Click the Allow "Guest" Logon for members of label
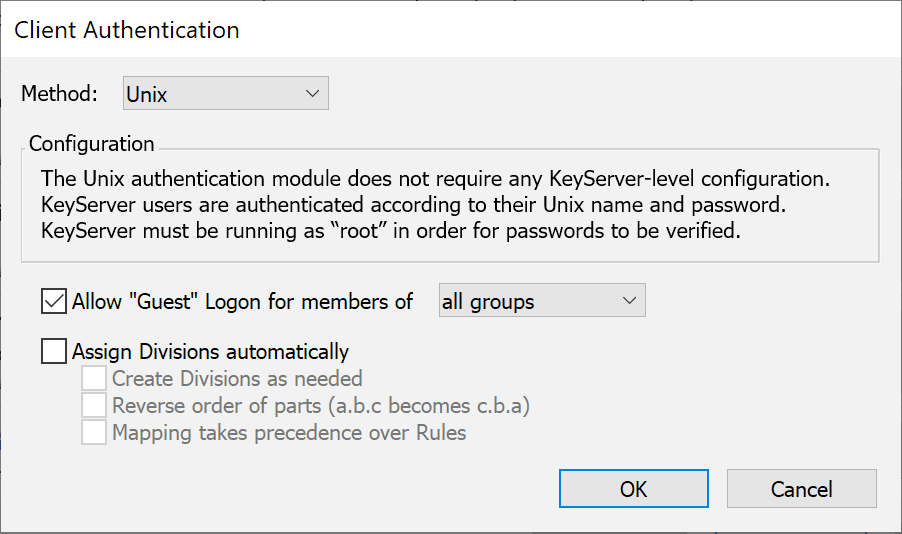 [x=243, y=301]
